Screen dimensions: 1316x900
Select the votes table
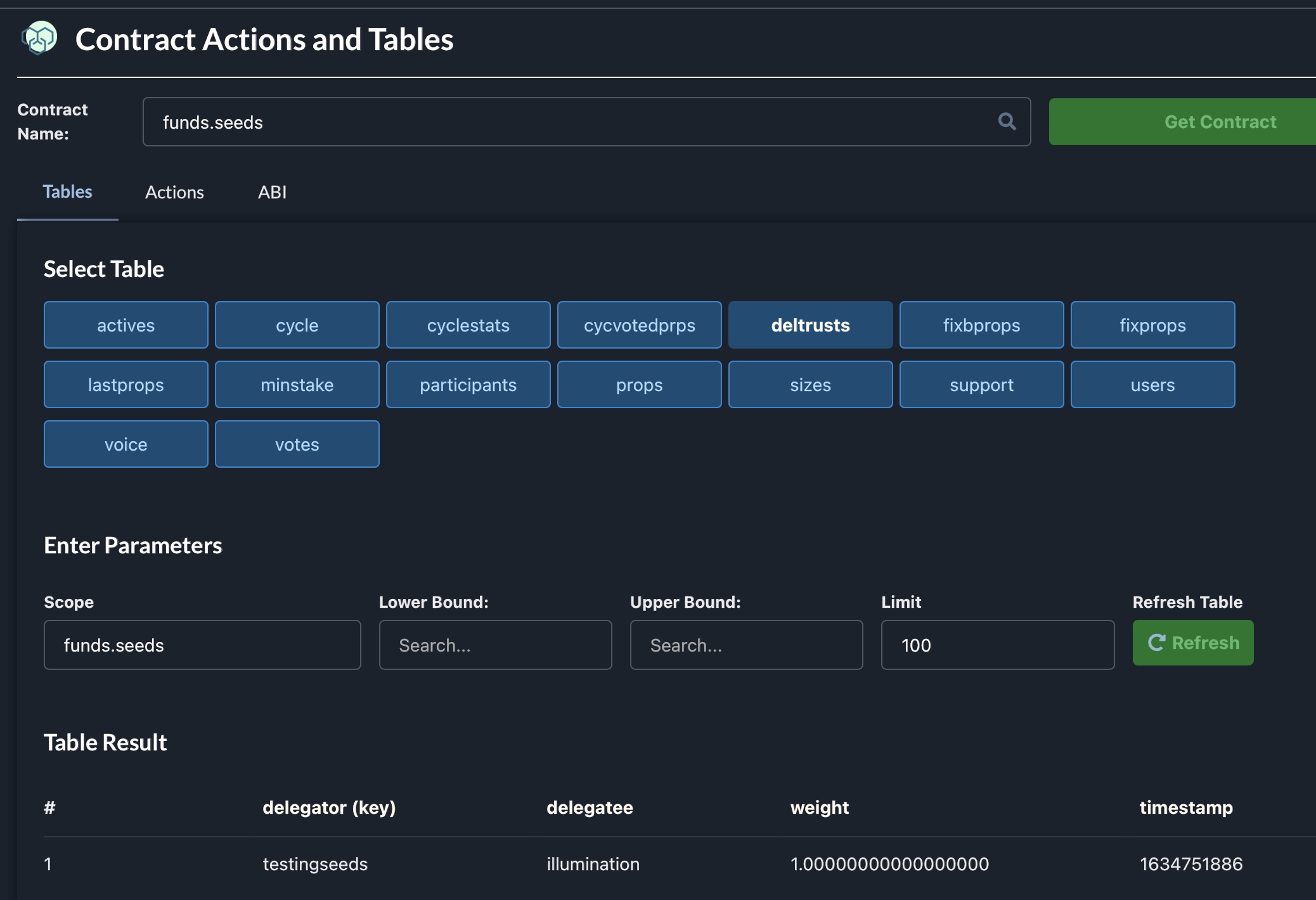297,444
